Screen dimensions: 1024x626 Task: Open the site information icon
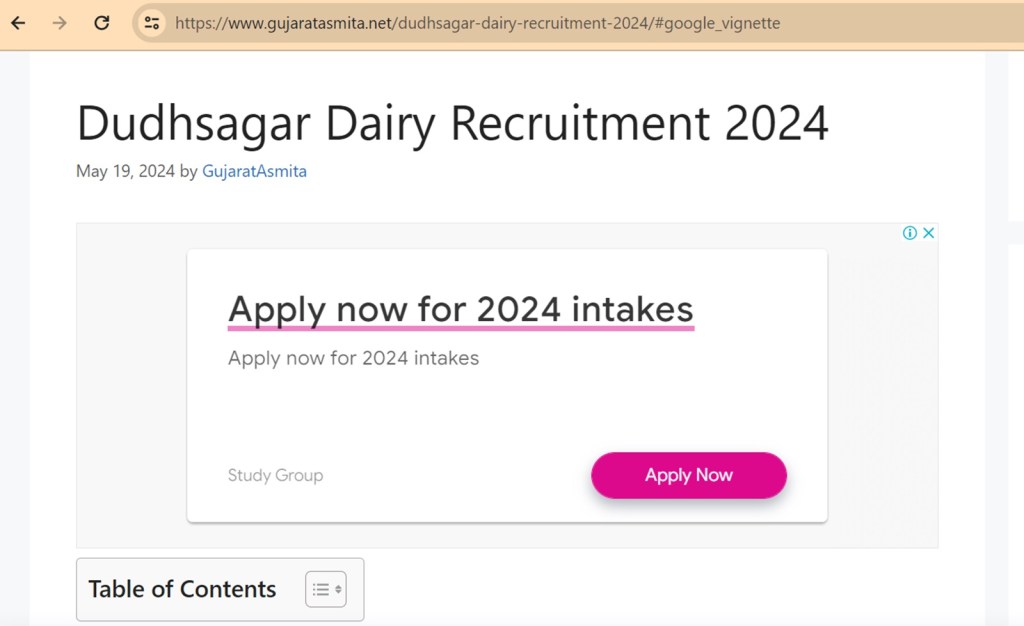tap(152, 22)
